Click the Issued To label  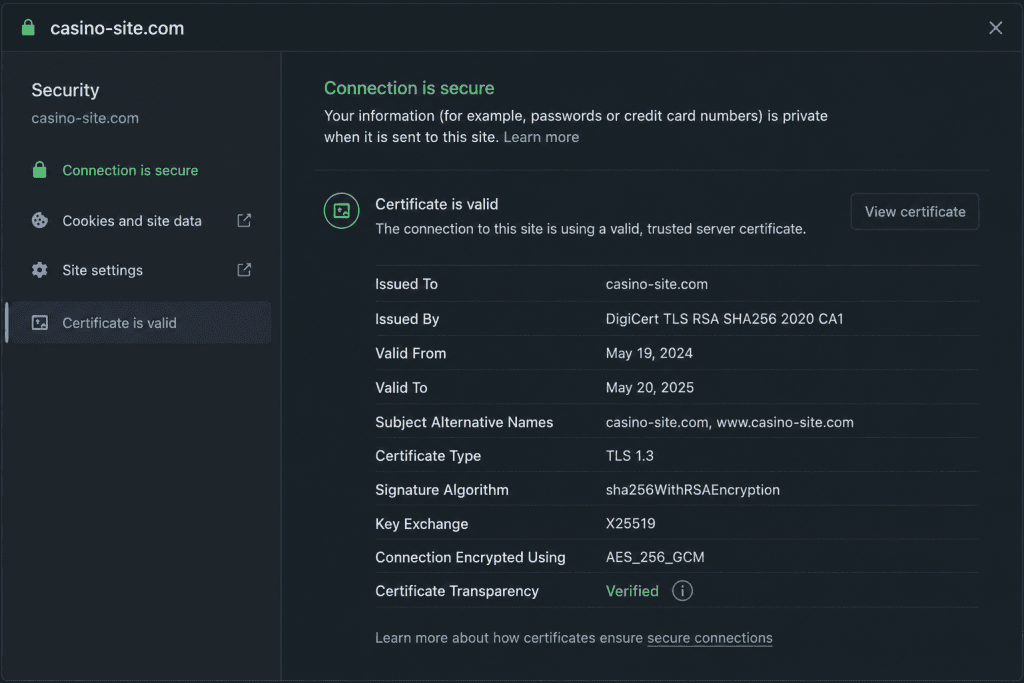(406, 284)
